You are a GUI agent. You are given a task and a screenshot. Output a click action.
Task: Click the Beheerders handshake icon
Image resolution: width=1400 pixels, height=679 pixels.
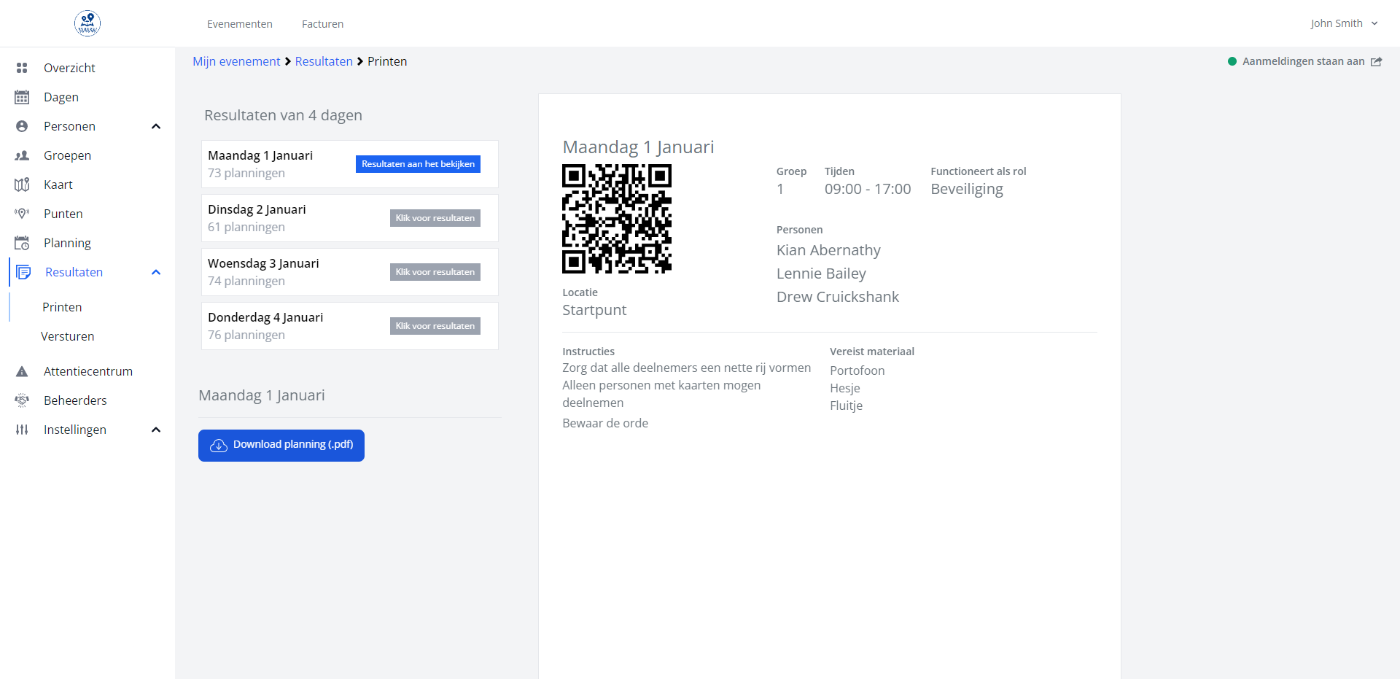(22, 400)
